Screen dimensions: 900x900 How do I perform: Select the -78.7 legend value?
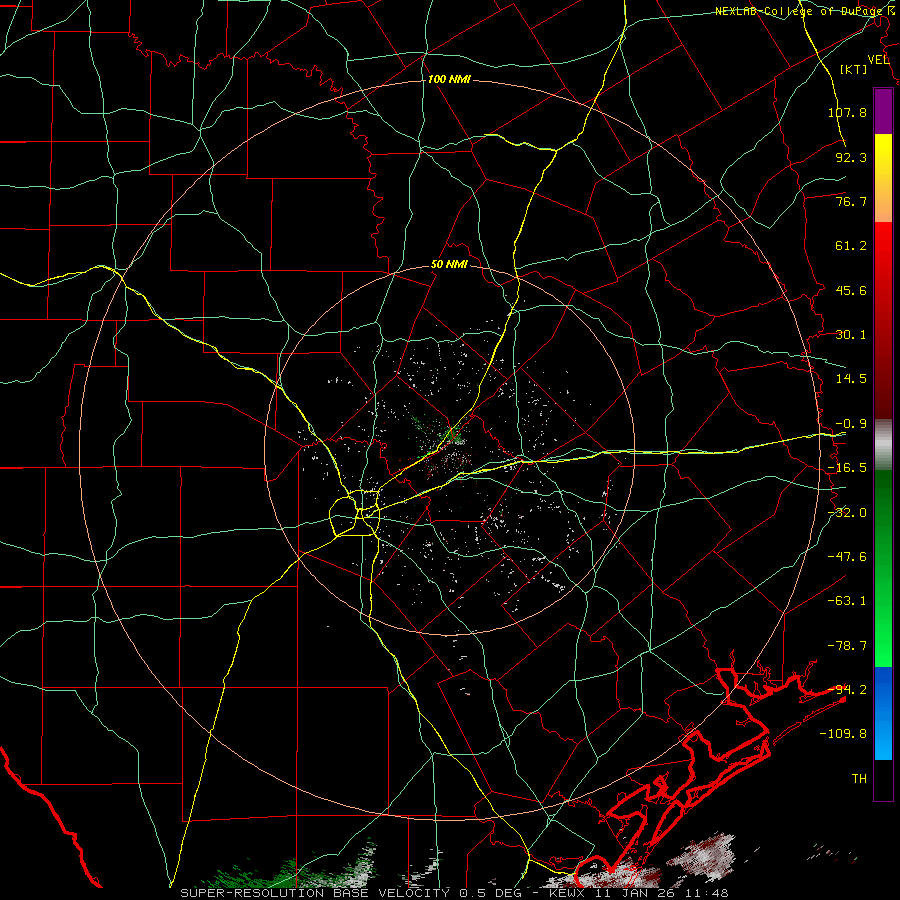pyautogui.click(x=847, y=646)
